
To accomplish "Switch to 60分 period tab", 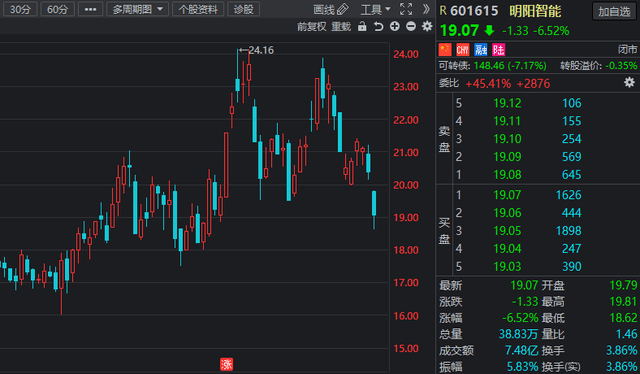I will pyautogui.click(x=58, y=9).
